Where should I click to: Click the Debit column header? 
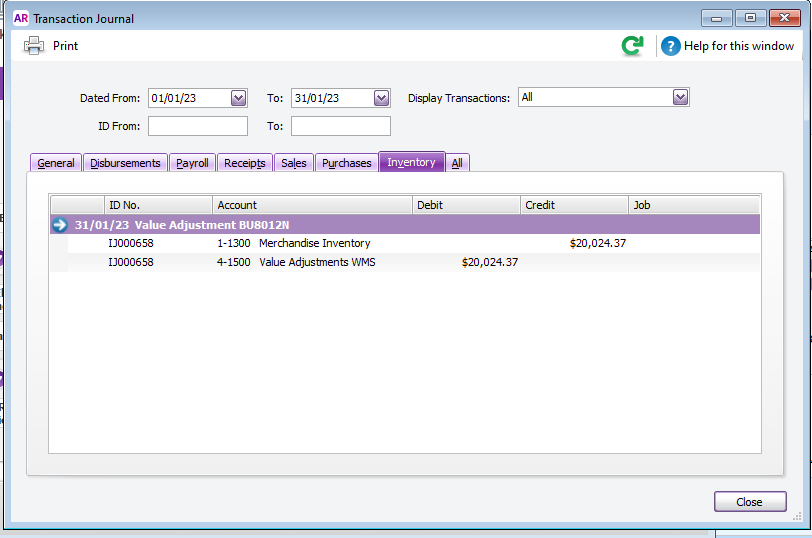coord(466,205)
